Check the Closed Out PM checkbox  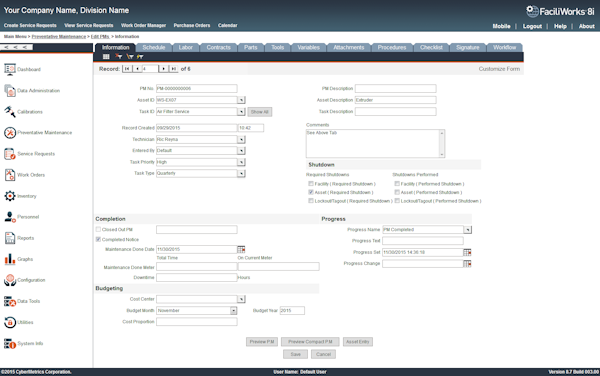coord(98,230)
